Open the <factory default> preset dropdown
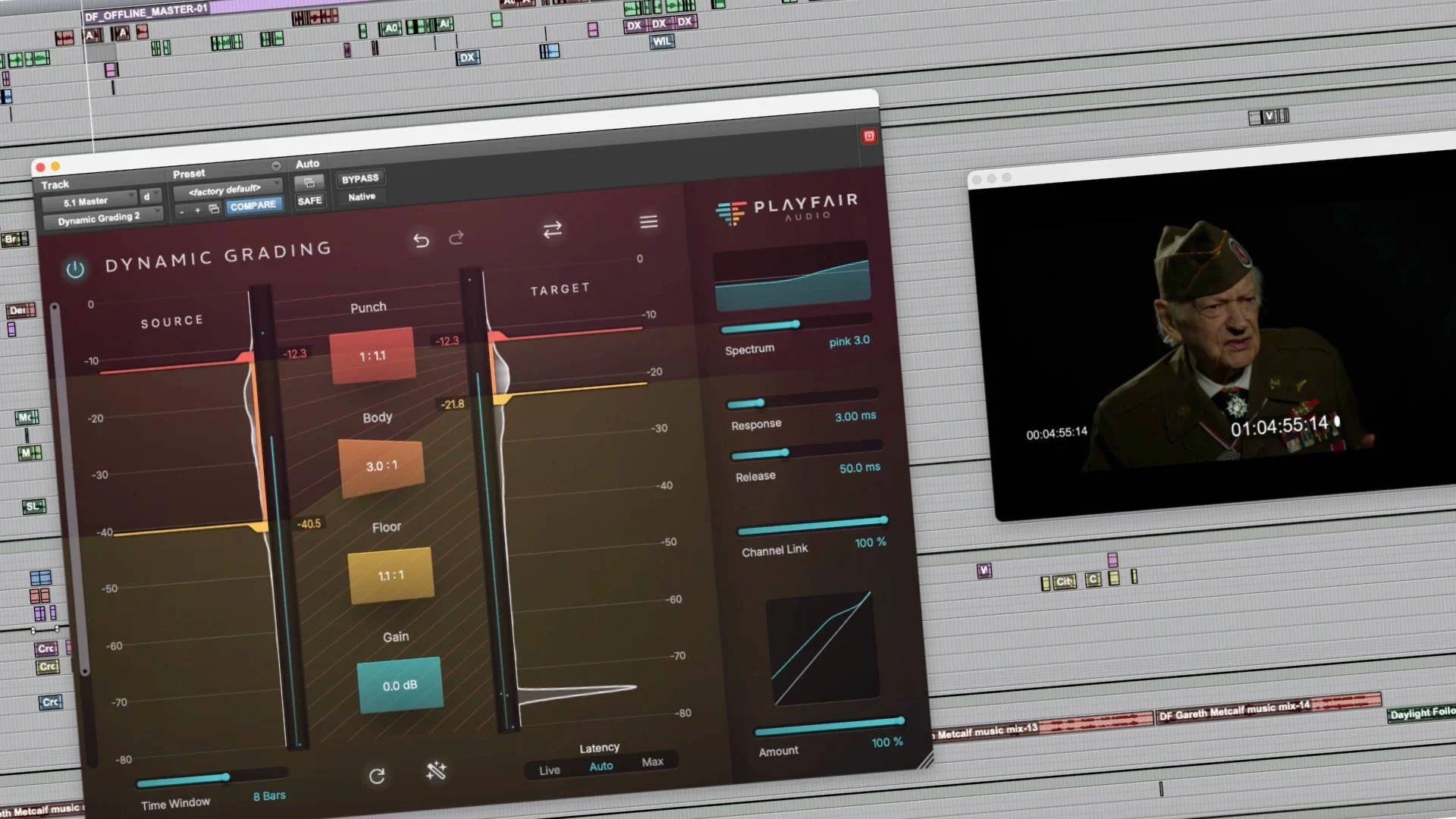Screen dimensions: 1456x819 pyautogui.click(x=225, y=189)
